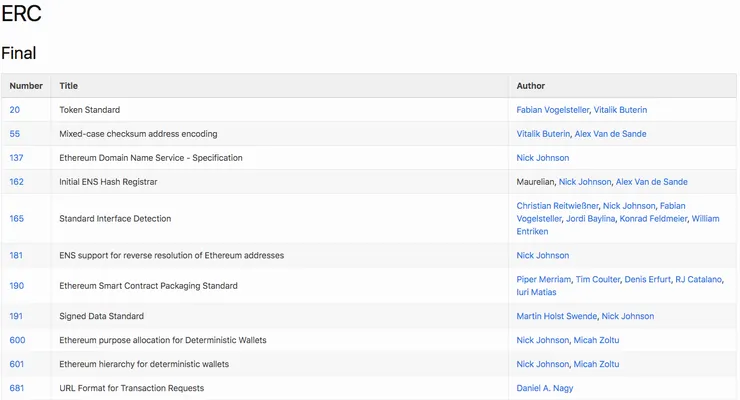Open ERC number 20 link
The width and height of the screenshot is (740, 400).
point(15,110)
